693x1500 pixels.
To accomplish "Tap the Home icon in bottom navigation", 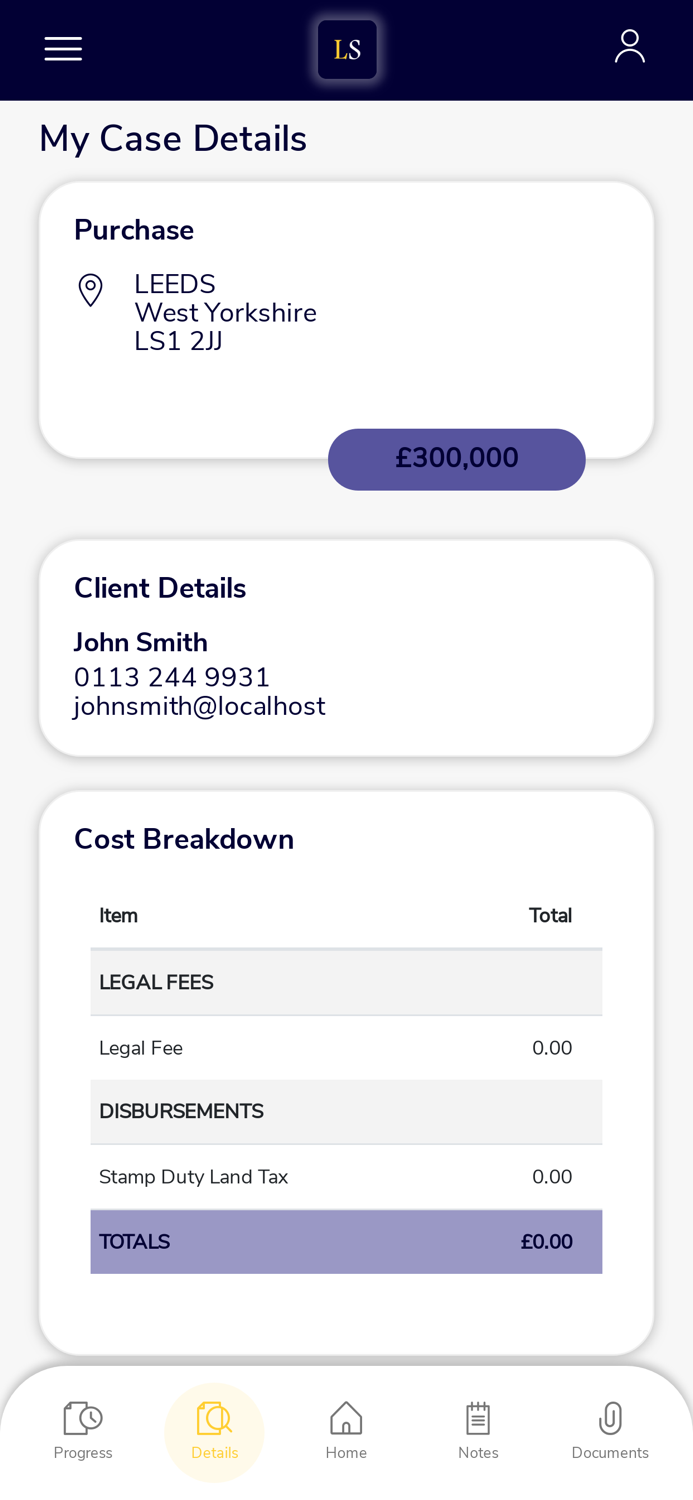I will (346, 1417).
